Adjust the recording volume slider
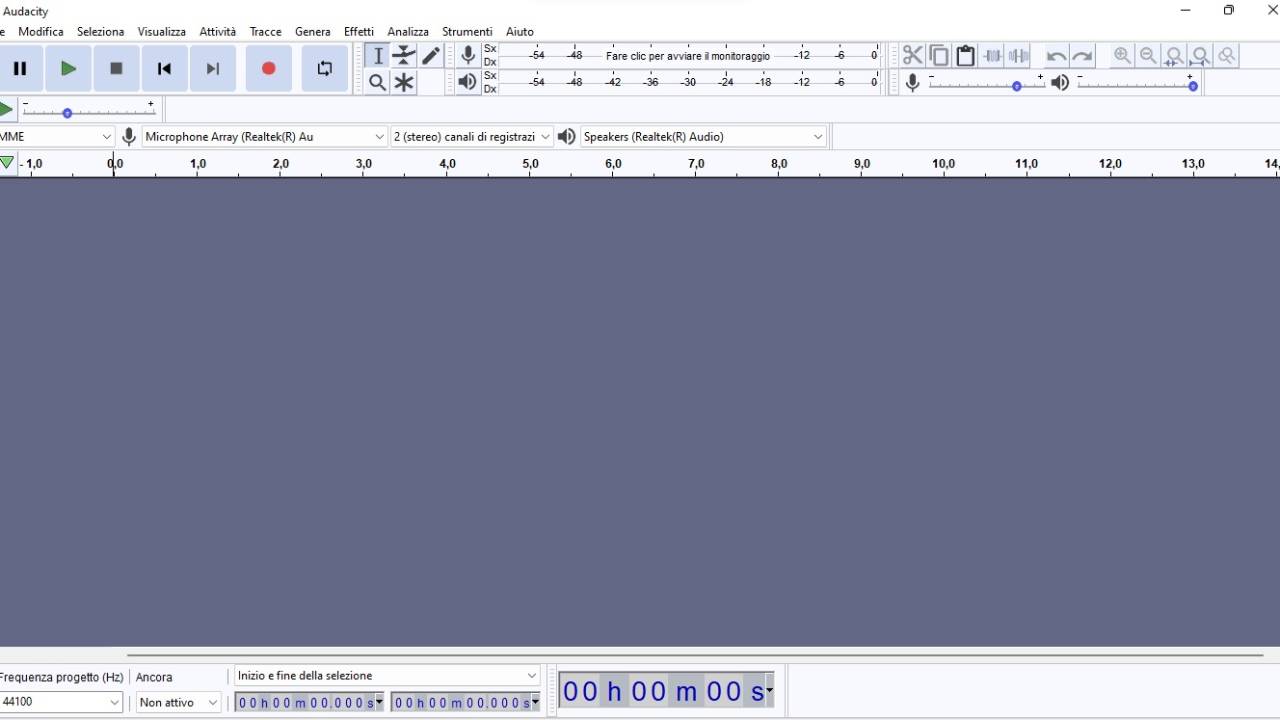1280x720 pixels. [x=1016, y=86]
